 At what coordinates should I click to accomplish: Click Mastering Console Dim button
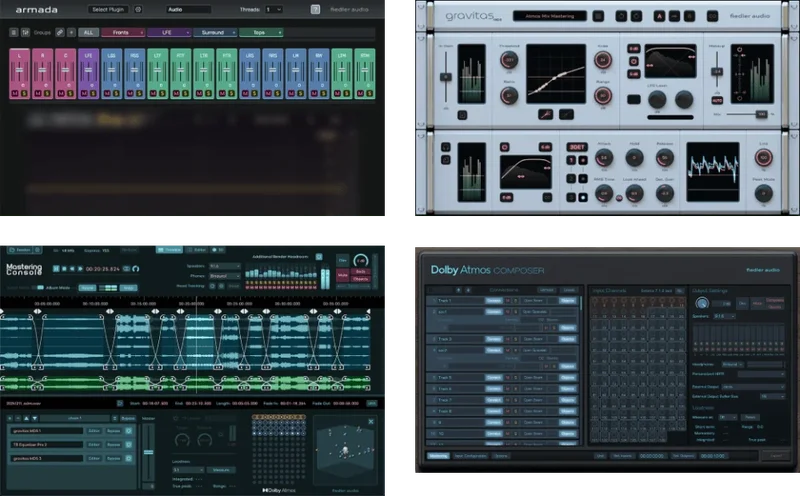343,260
